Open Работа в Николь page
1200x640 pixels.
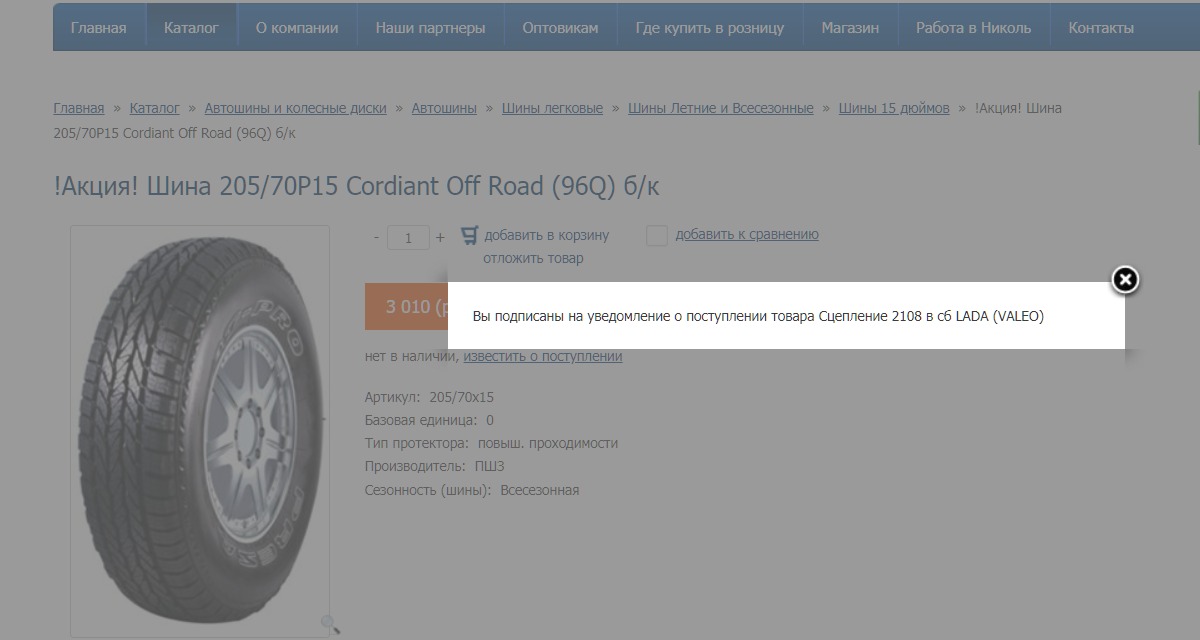tap(974, 28)
